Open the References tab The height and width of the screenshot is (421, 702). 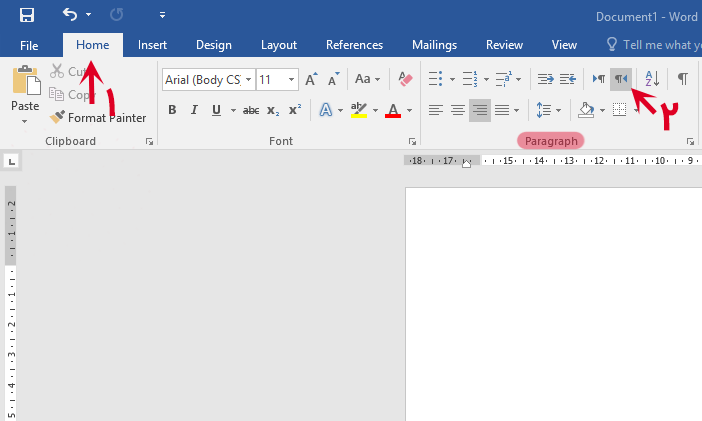click(x=354, y=45)
